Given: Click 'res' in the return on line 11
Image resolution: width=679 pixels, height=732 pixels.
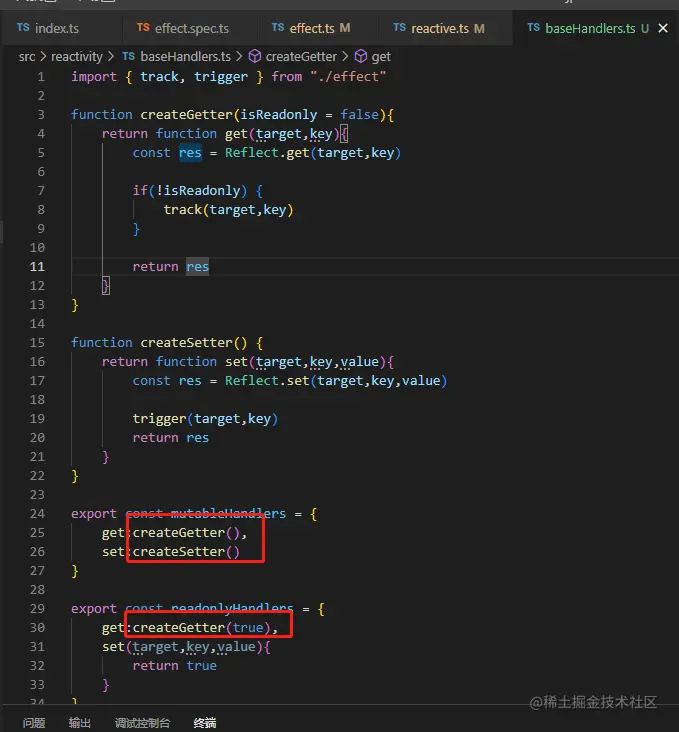Looking at the screenshot, I should click(198, 267).
